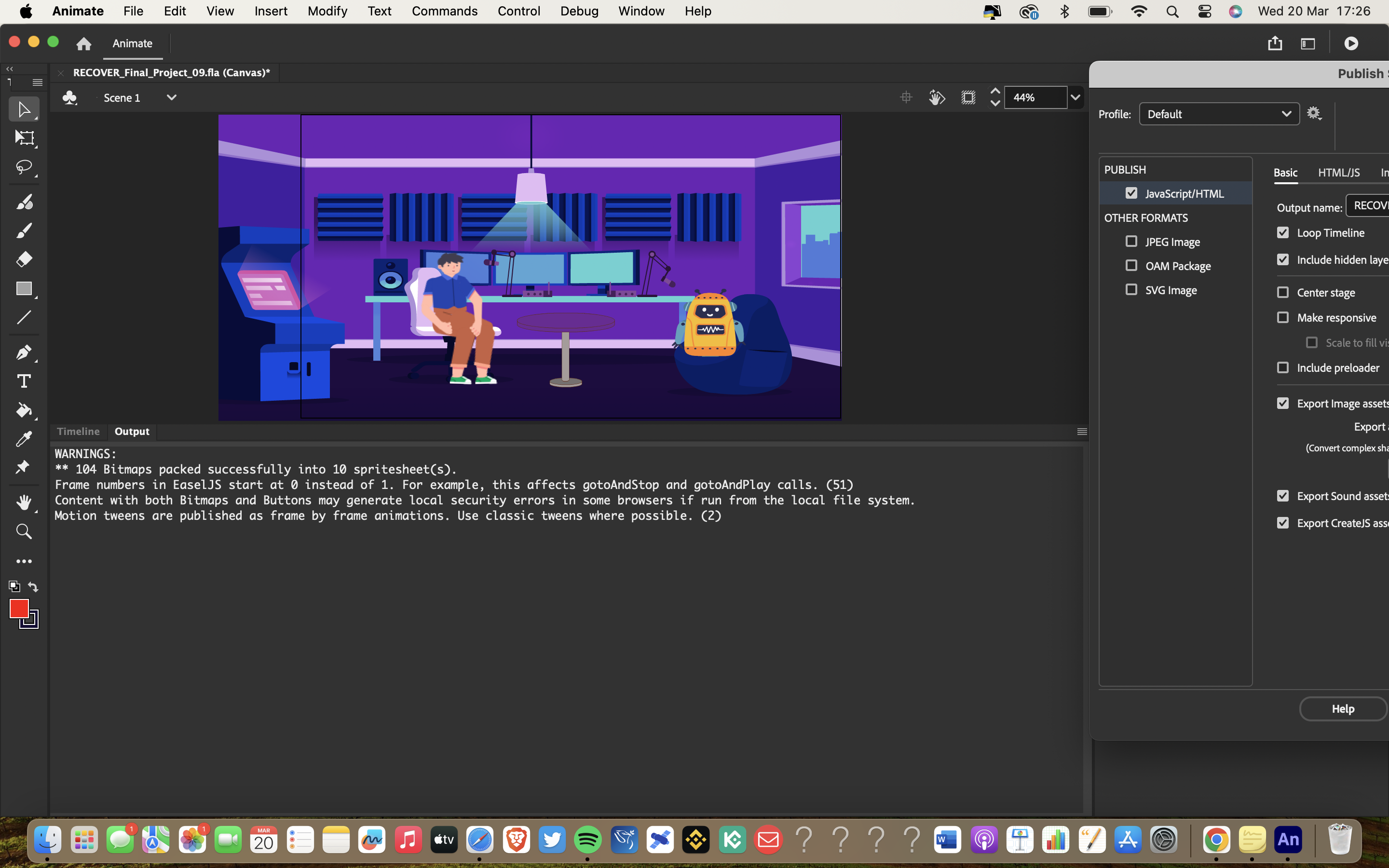Select the Hand tool
The width and height of the screenshot is (1389, 868).
pos(24,502)
